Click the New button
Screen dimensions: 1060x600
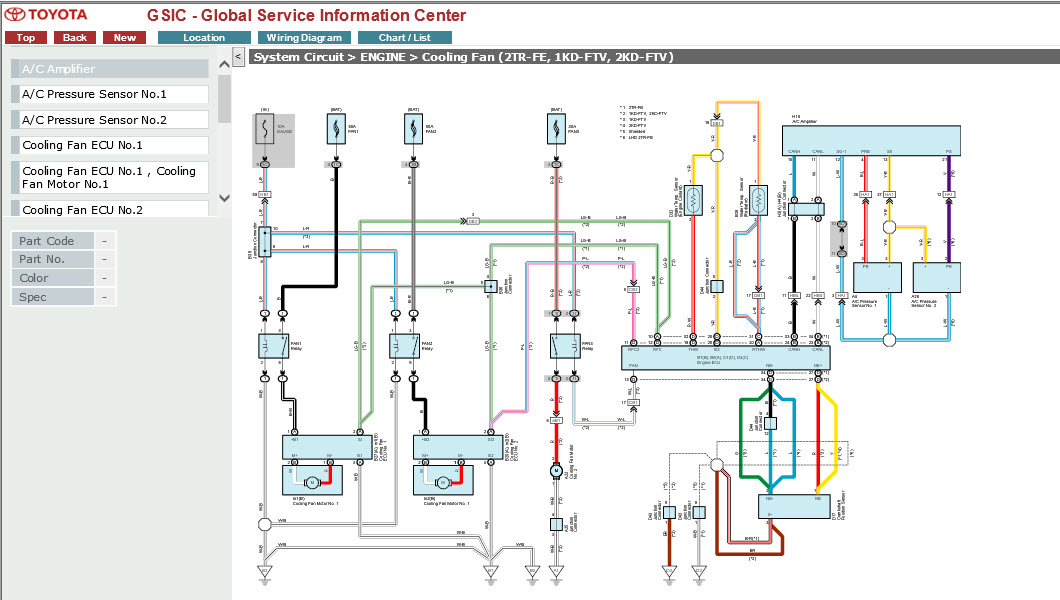pos(124,38)
